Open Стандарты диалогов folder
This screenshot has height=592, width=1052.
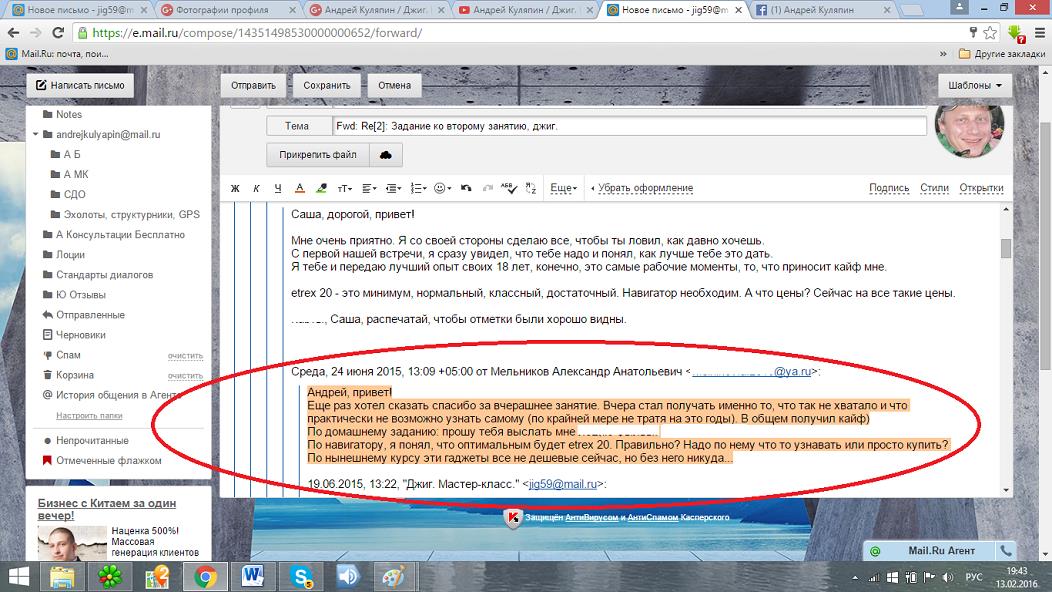pyautogui.click(x=97, y=275)
